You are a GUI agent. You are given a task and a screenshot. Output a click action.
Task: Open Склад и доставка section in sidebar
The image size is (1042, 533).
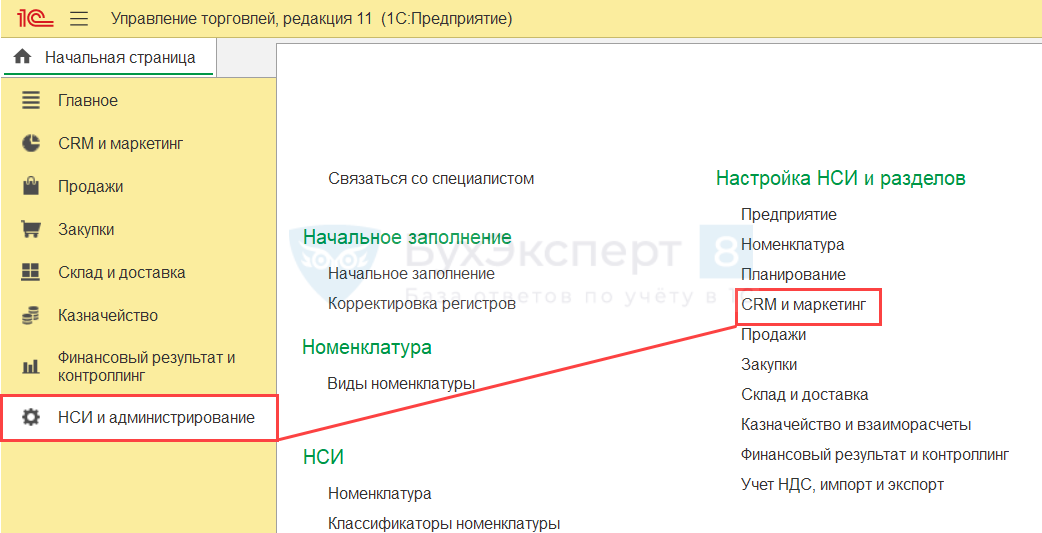point(122,272)
